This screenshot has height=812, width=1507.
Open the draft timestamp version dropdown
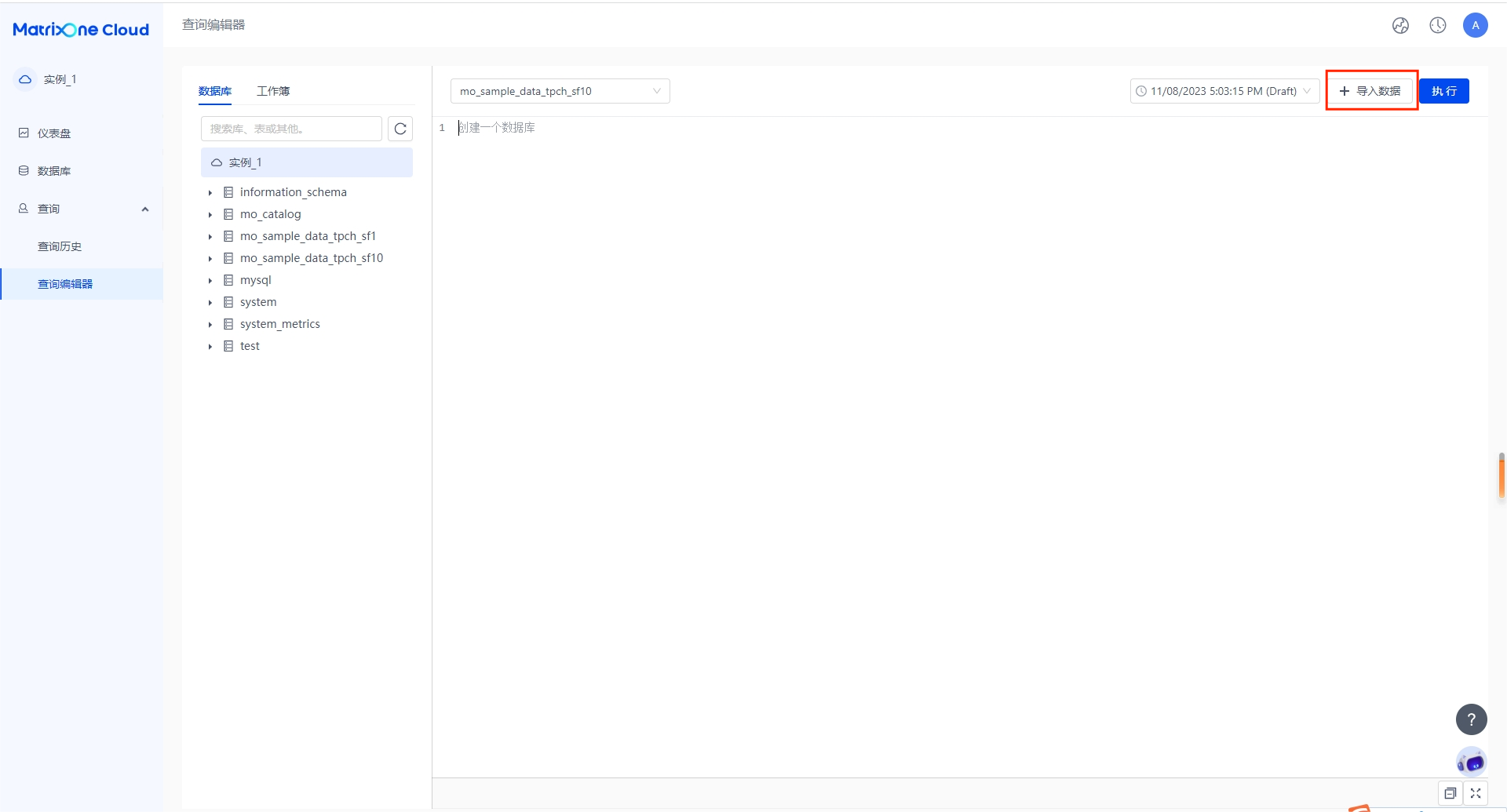[1224, 91]
